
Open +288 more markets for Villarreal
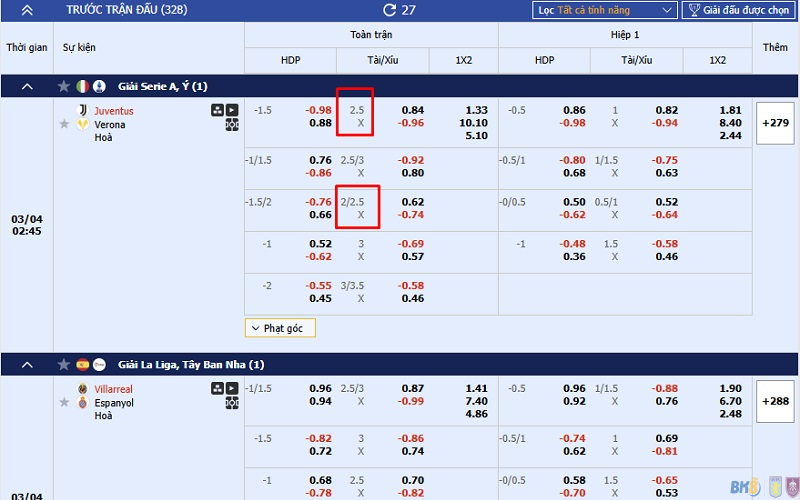[775, 401]
